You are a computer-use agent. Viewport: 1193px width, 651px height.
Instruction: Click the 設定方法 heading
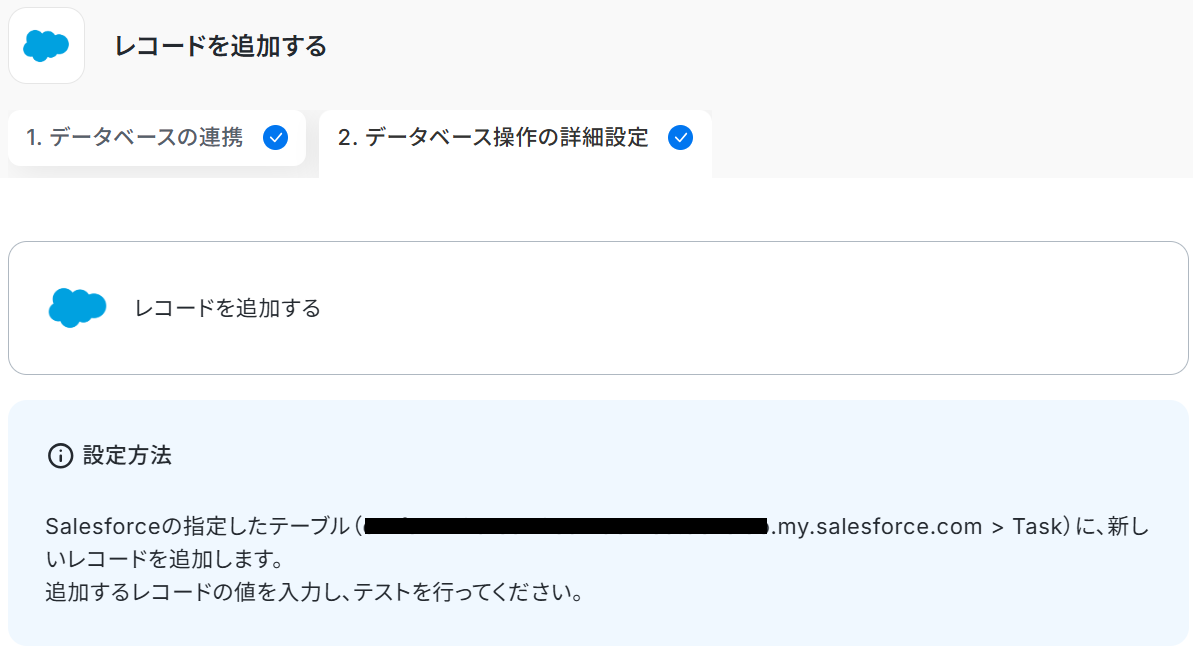pyautogui.click(x=127, y=456)
